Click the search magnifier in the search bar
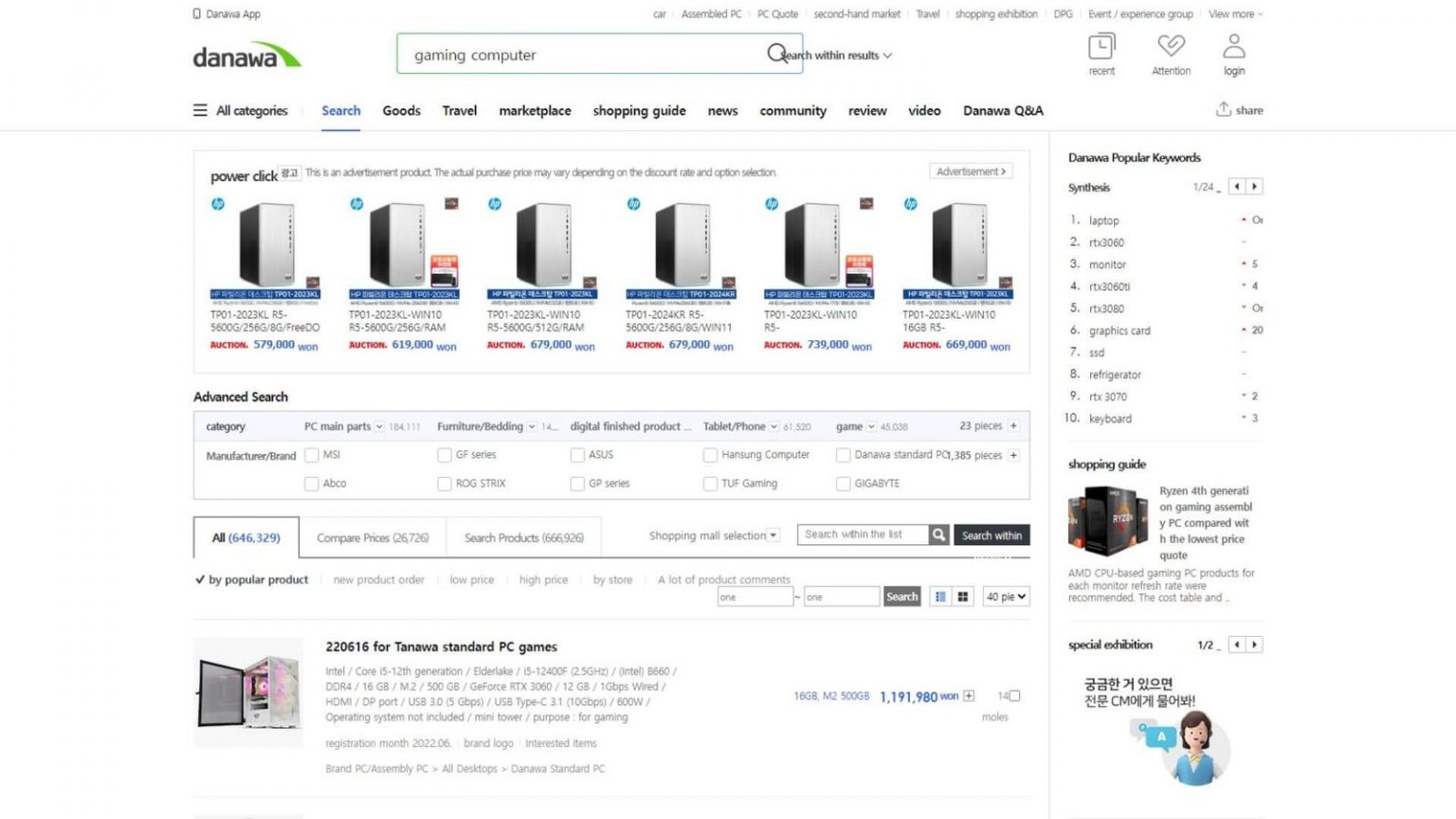The image size is (1456, 819). click(774, 53)
